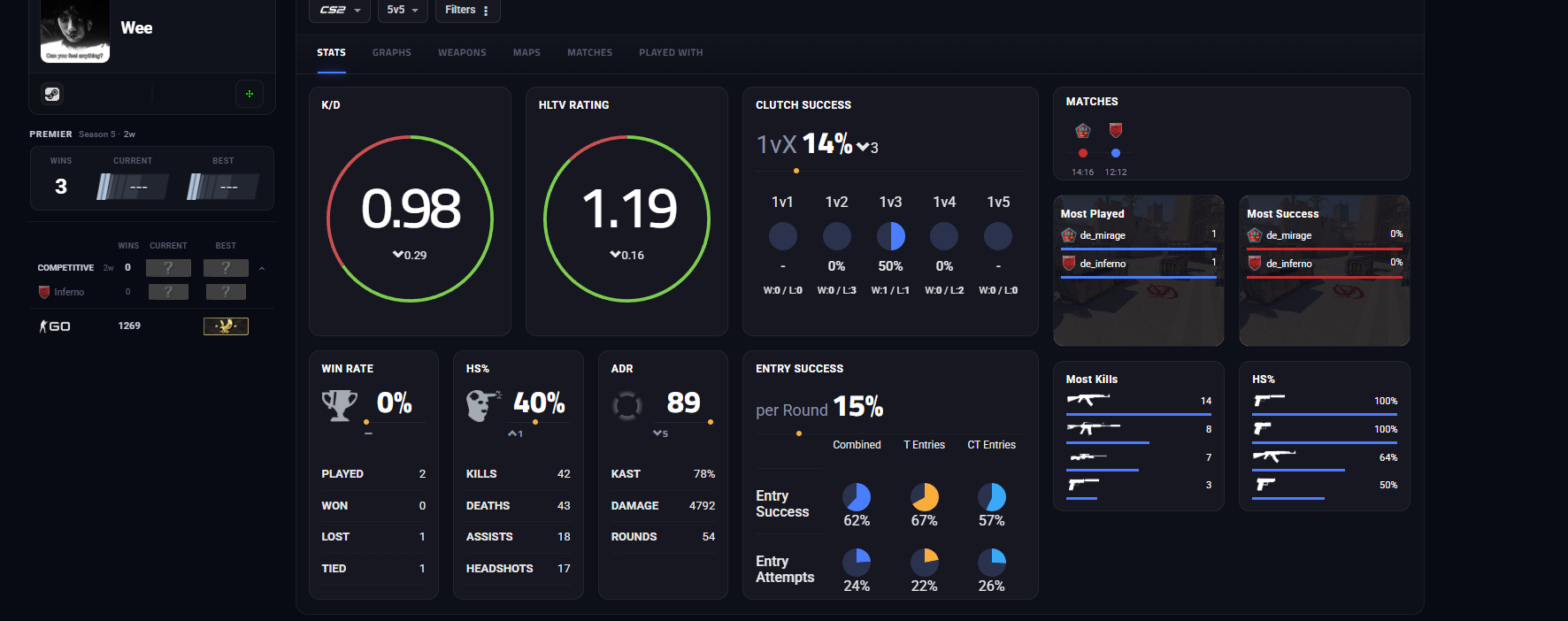The image size is (1568, 621).
Task: Click the CS:GO logo icon
Action: (55, 326)
